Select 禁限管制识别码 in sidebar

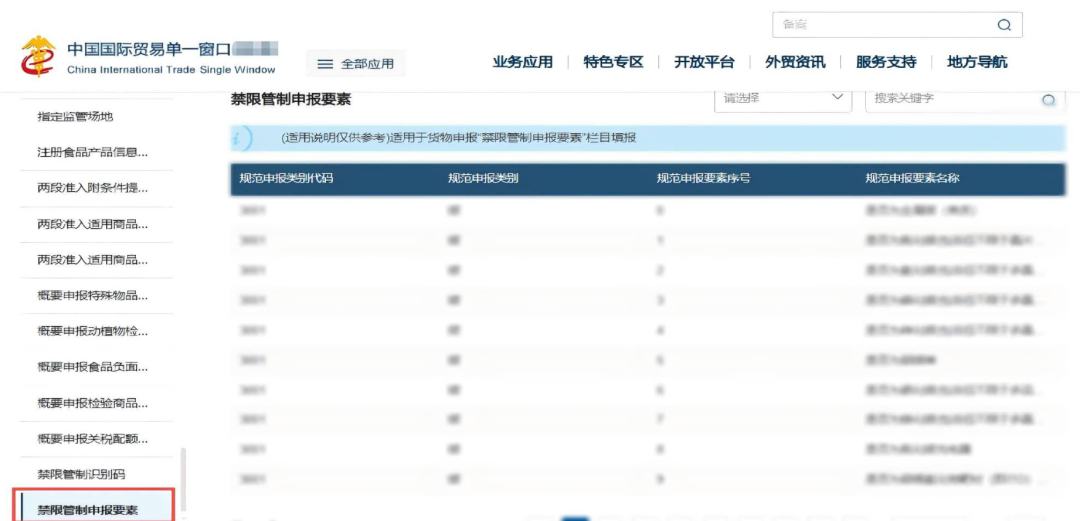(x=81, y=474)
